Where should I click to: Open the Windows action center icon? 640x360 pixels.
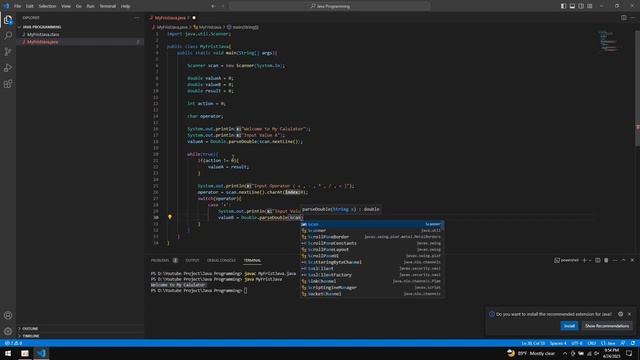click(x=629, y=353)
